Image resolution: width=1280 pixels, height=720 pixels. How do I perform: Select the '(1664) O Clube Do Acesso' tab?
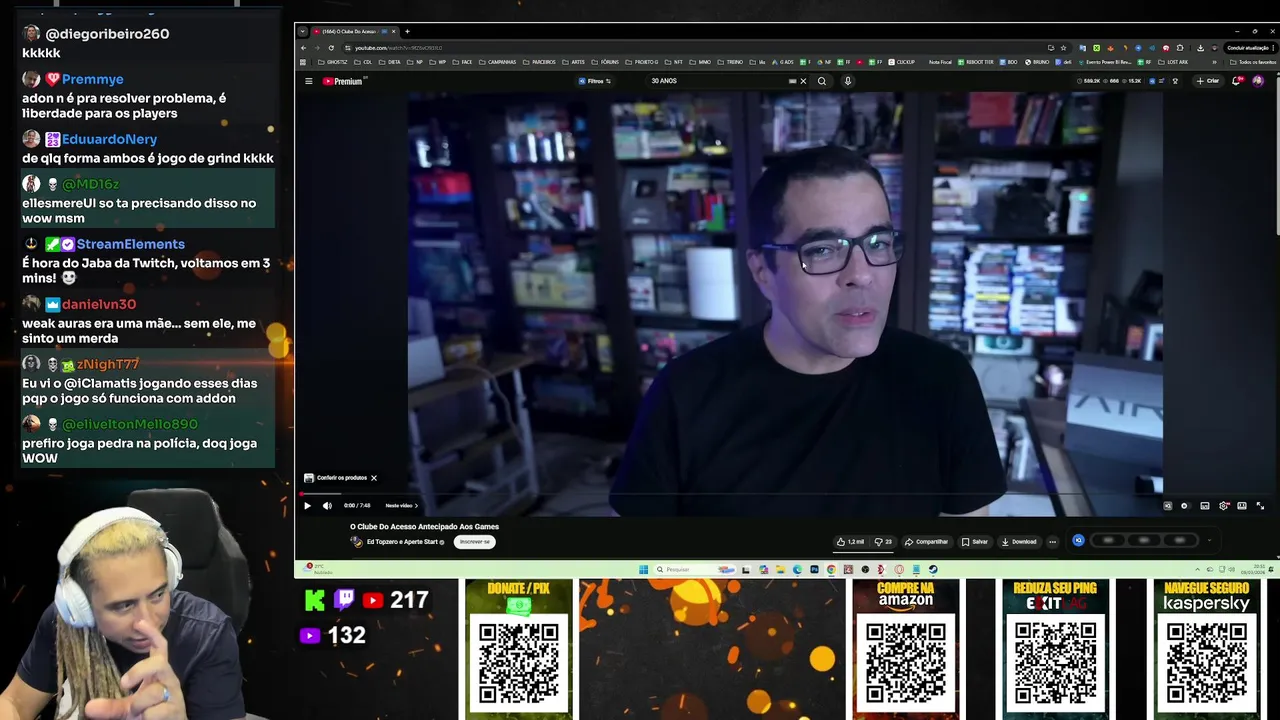(x=355, y=31)
